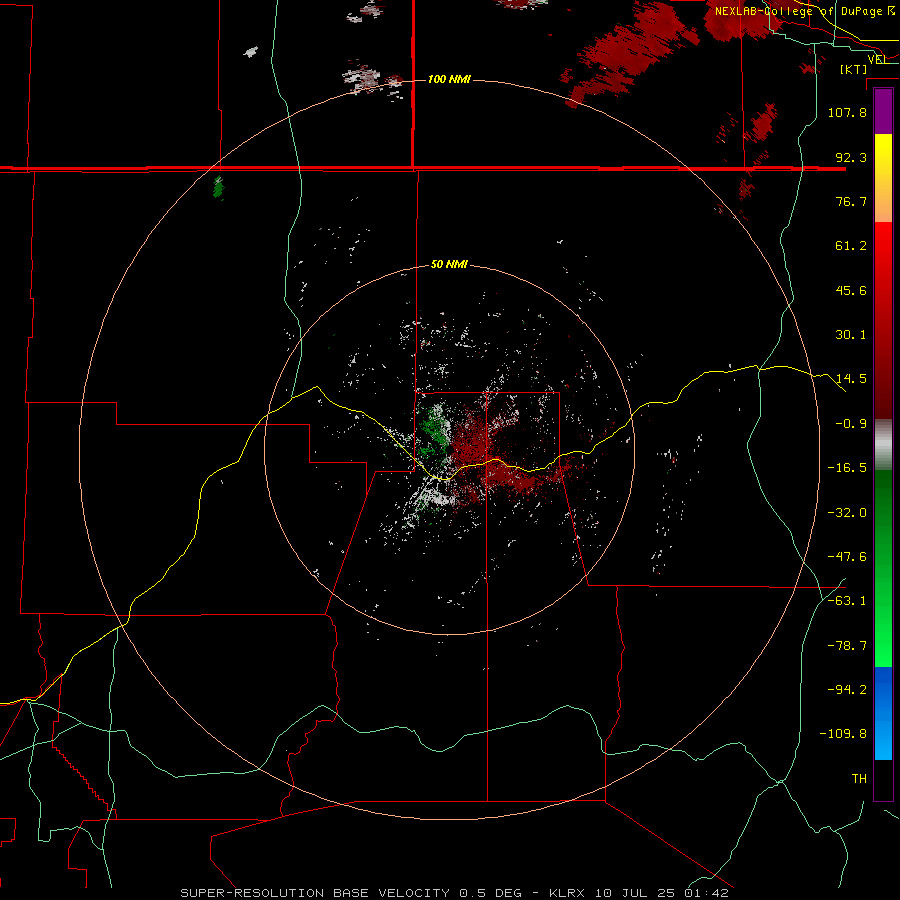The height and width of the screenshot is (900, 900).
Task: Click the -78.7 velocity scale value
Action: click(847, 646)
